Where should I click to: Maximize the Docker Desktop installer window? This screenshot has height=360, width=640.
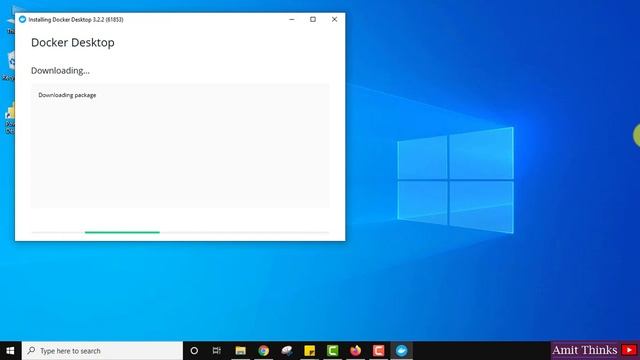click(313, 19)
